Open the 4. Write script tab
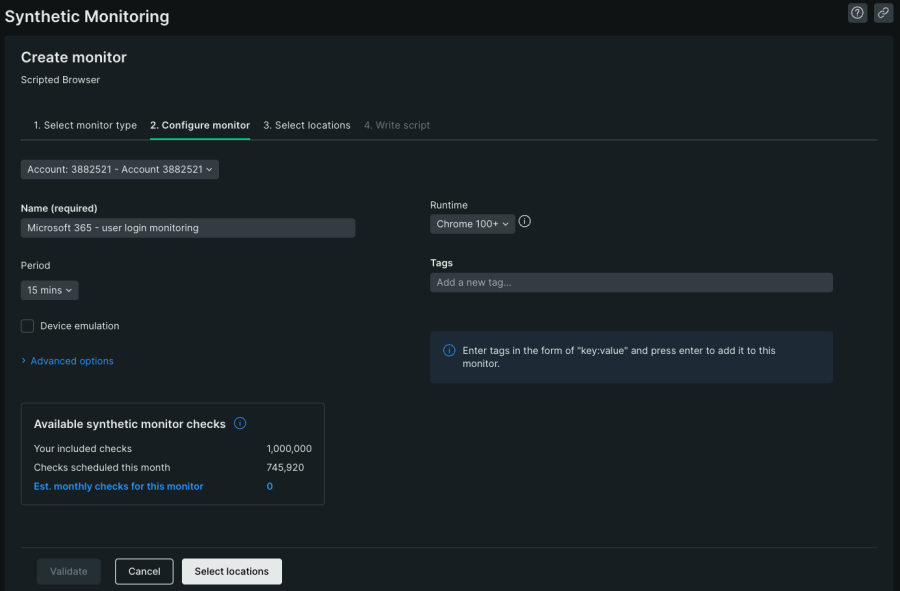Screen dimensions: 900x591 click(397, 125)
